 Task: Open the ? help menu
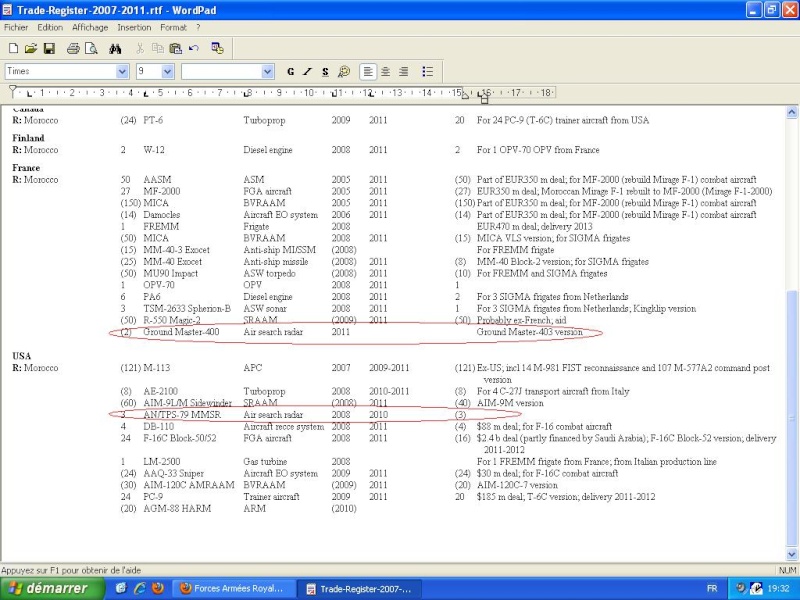click(x=198, y=28)
